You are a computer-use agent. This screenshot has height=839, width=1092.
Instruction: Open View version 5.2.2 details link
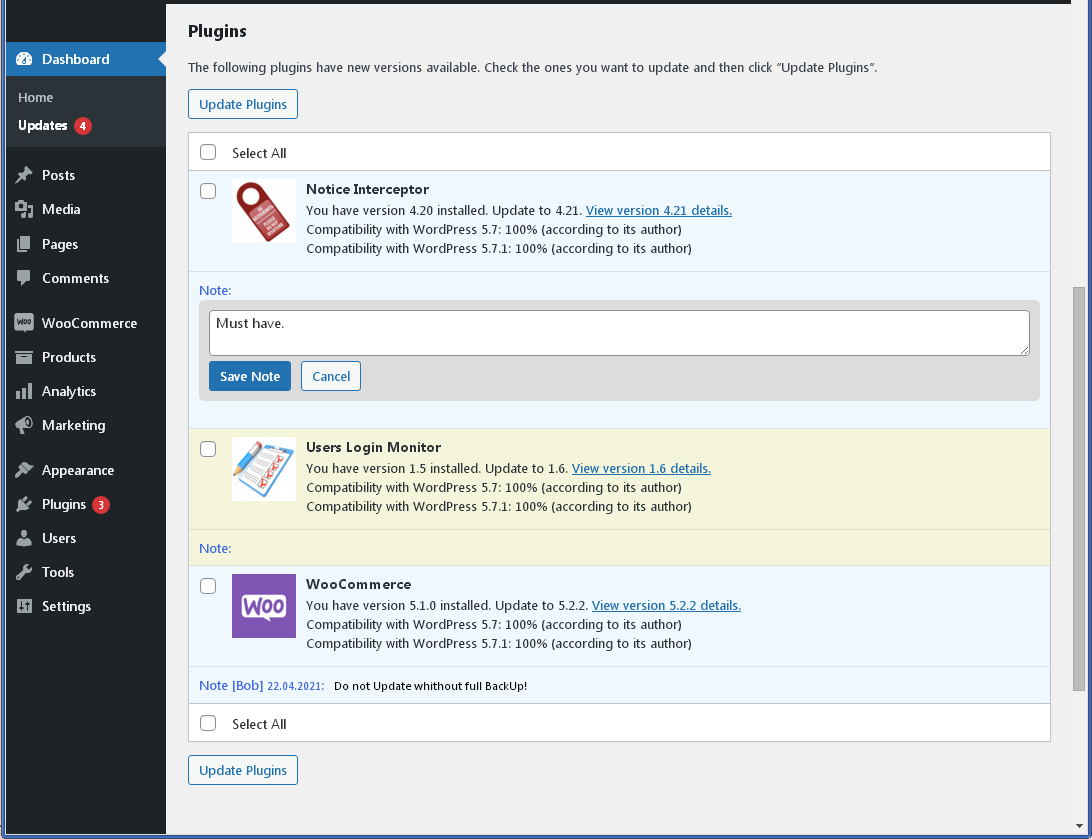[666, 606]
